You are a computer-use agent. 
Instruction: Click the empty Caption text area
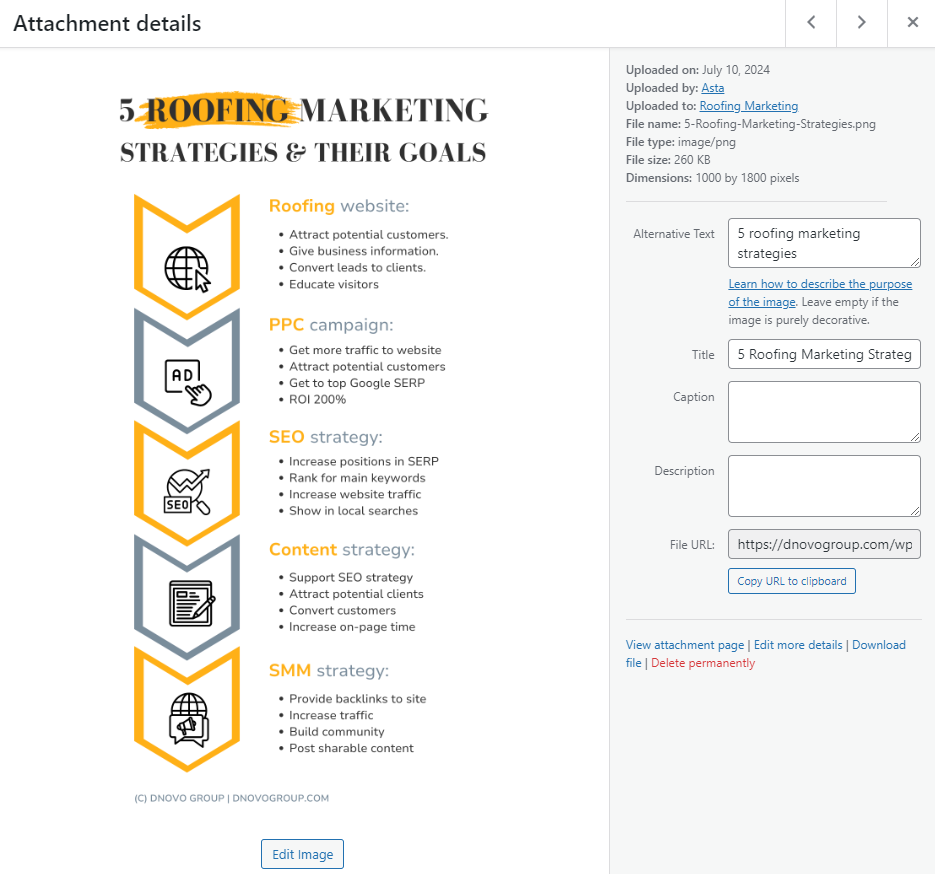tap(823, 411)
